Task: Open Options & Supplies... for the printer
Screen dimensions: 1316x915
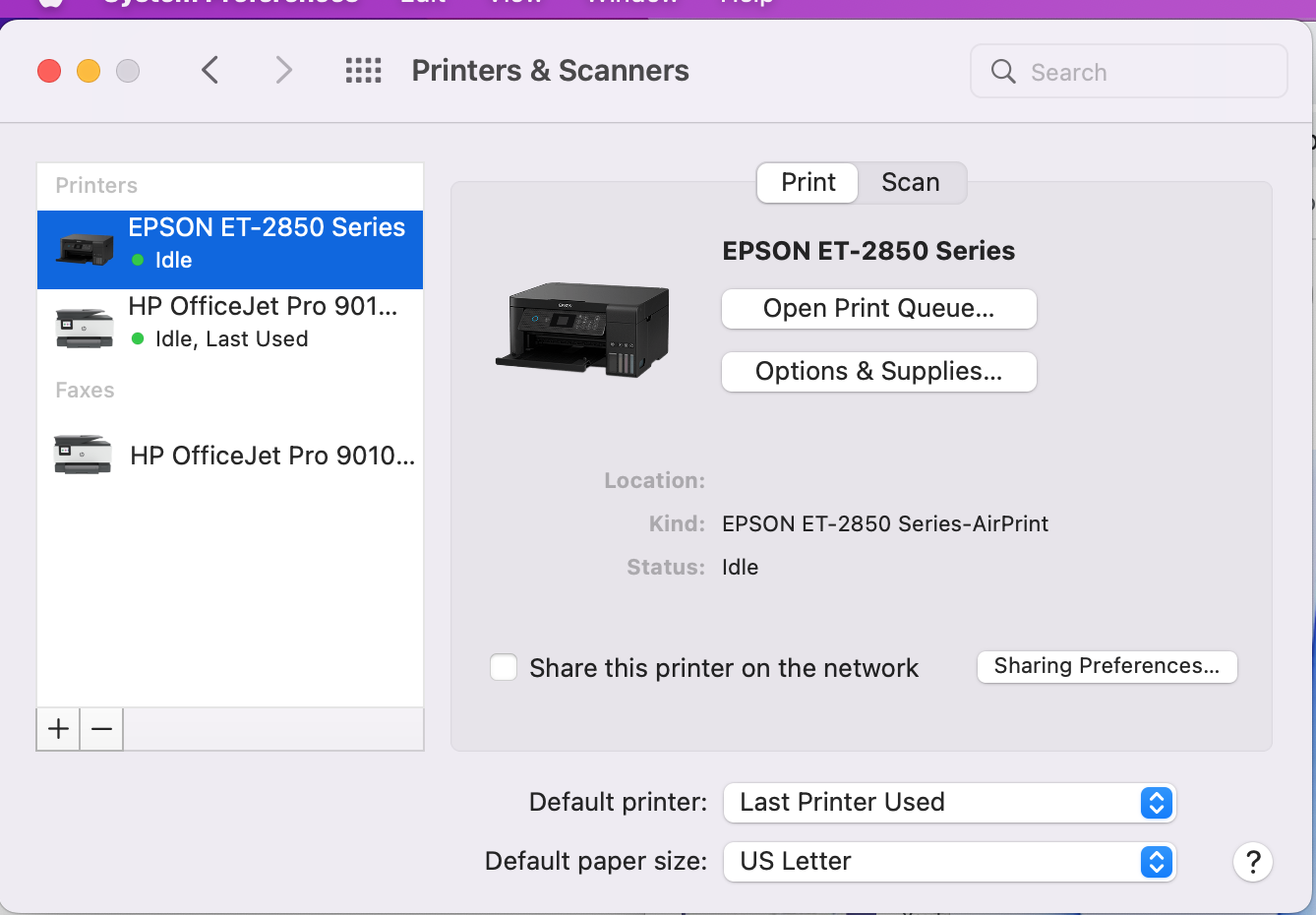Action: tap(879, 372)
